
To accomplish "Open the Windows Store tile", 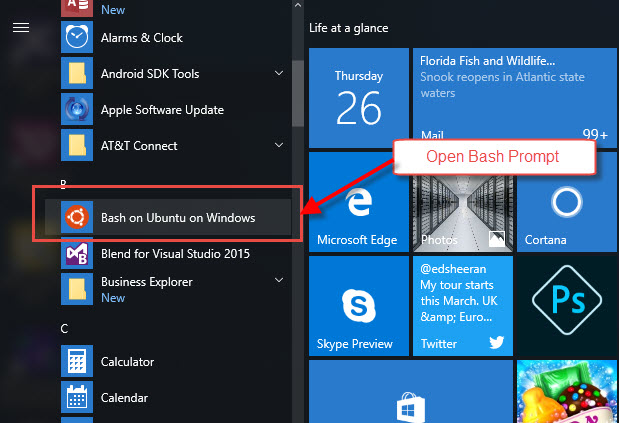I will coord(411,391).
